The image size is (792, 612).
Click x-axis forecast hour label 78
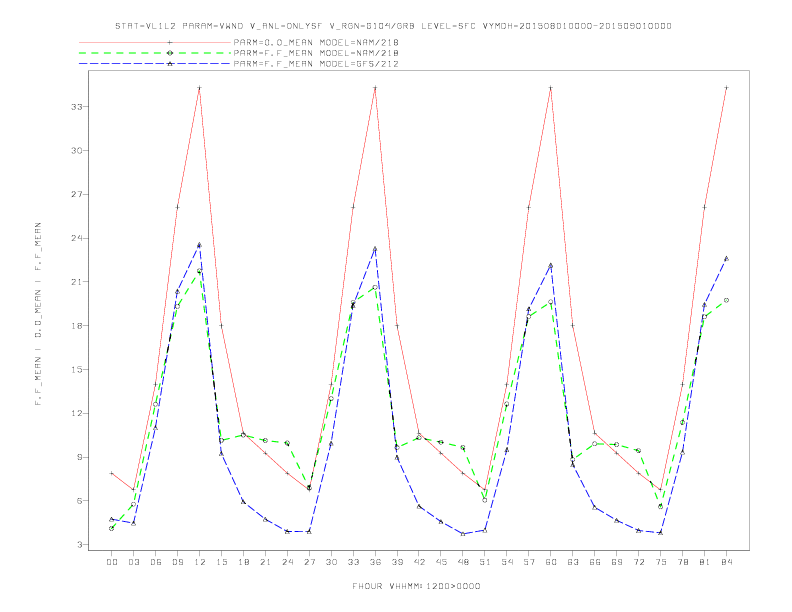(683, 562)
